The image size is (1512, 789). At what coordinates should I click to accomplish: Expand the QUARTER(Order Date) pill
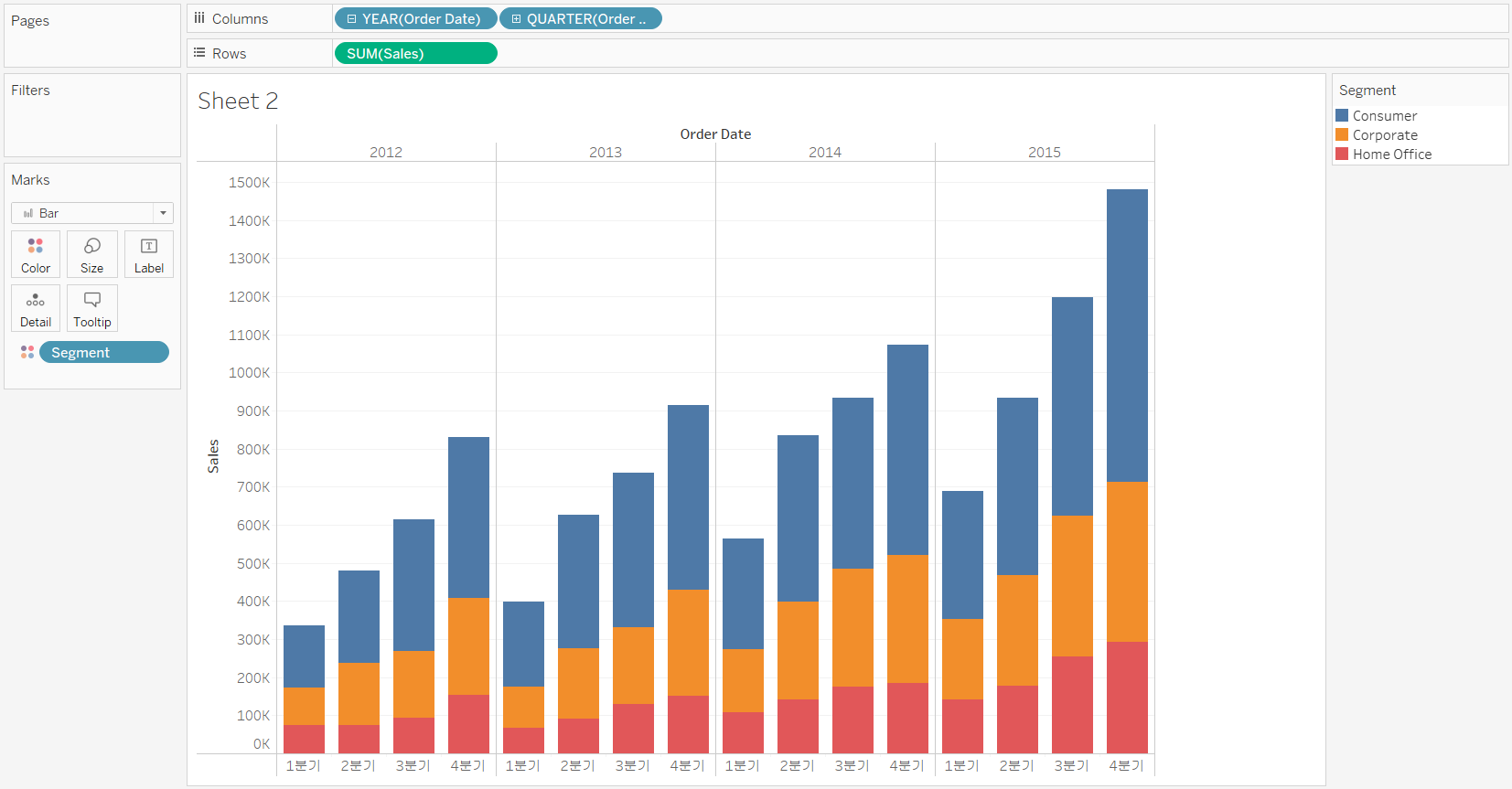tap(516, 18)
